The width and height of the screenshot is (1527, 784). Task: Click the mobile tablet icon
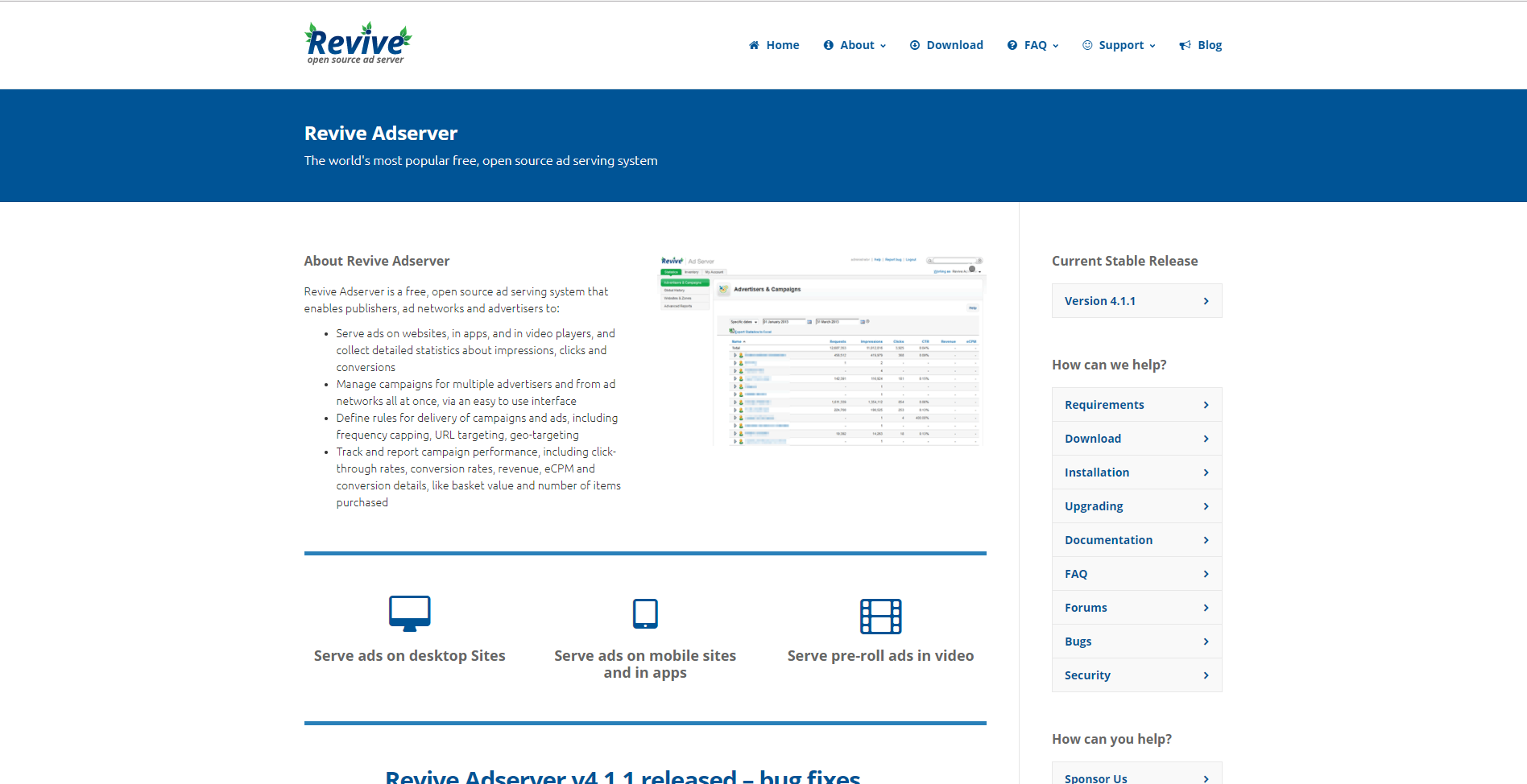(x=645, y=613)
